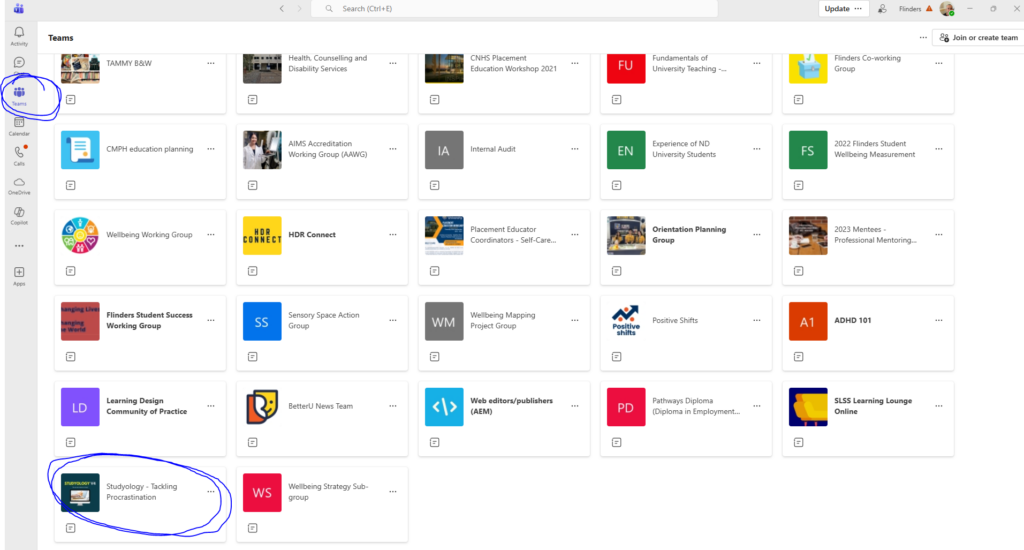Open the profile picture avatar
This screenshot has height=550, width=1024.
point(946,9)
